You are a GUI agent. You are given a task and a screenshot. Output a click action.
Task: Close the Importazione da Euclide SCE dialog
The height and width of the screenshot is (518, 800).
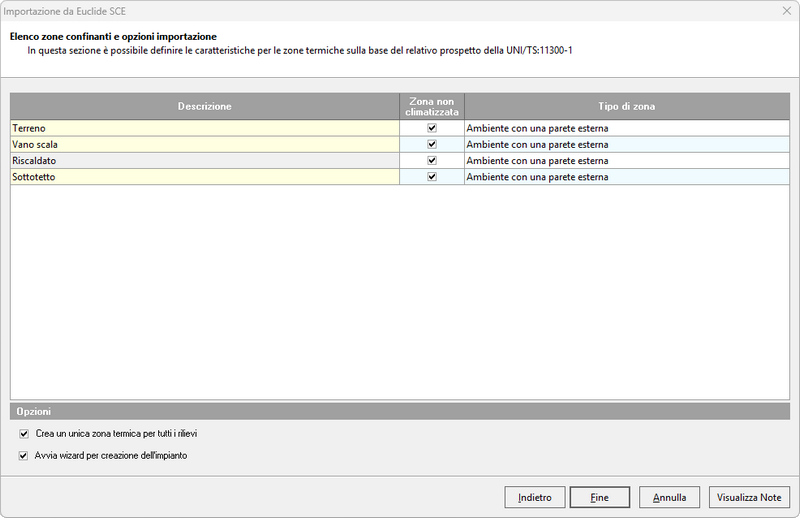783,11
